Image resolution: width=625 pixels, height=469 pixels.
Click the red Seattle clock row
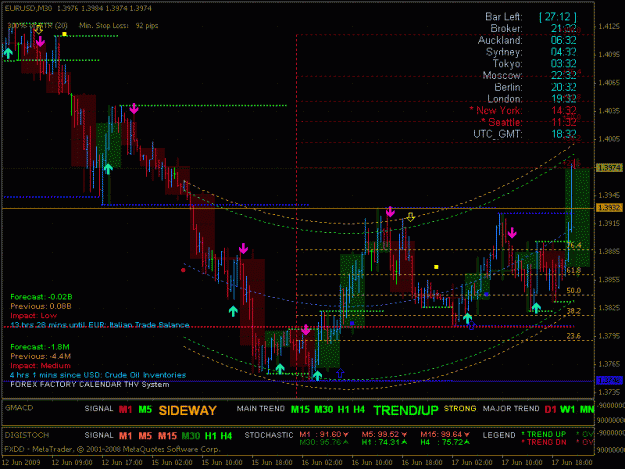point(529,122)
